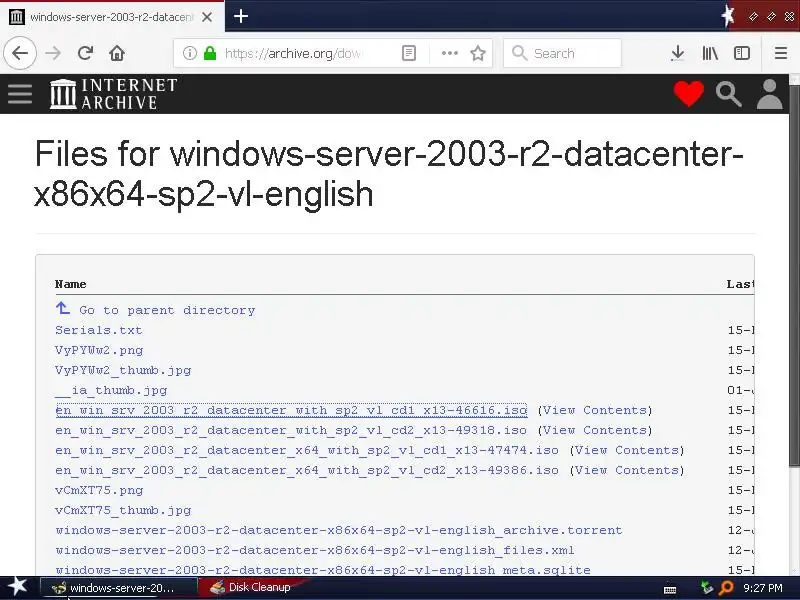Image resolution: width=800 pixels, height=600 pixels.
Task: Reload the current page
Action: pyautogui.click(x=85, y=53)
